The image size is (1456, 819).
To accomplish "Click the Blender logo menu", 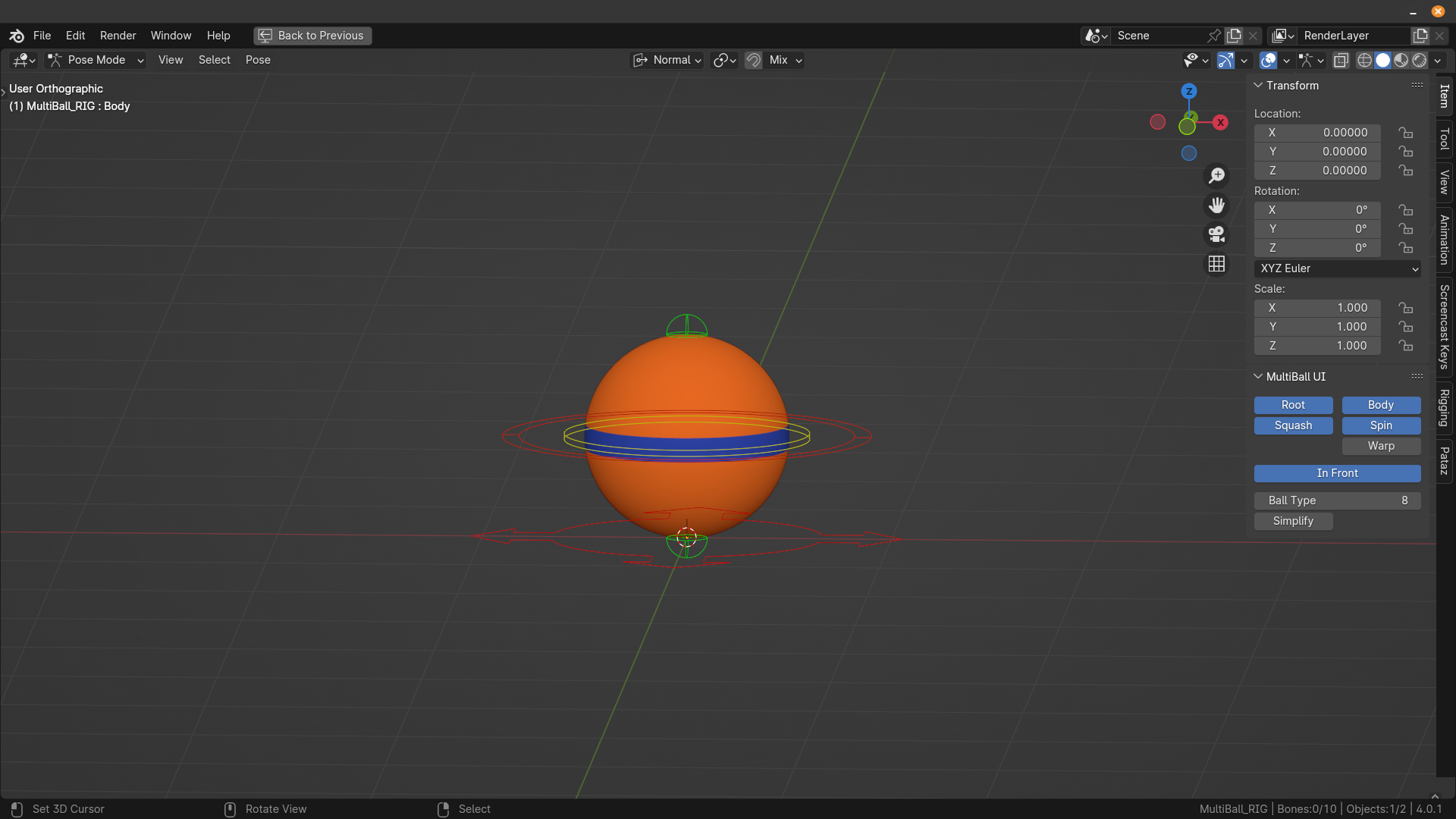I will [17, 36].
